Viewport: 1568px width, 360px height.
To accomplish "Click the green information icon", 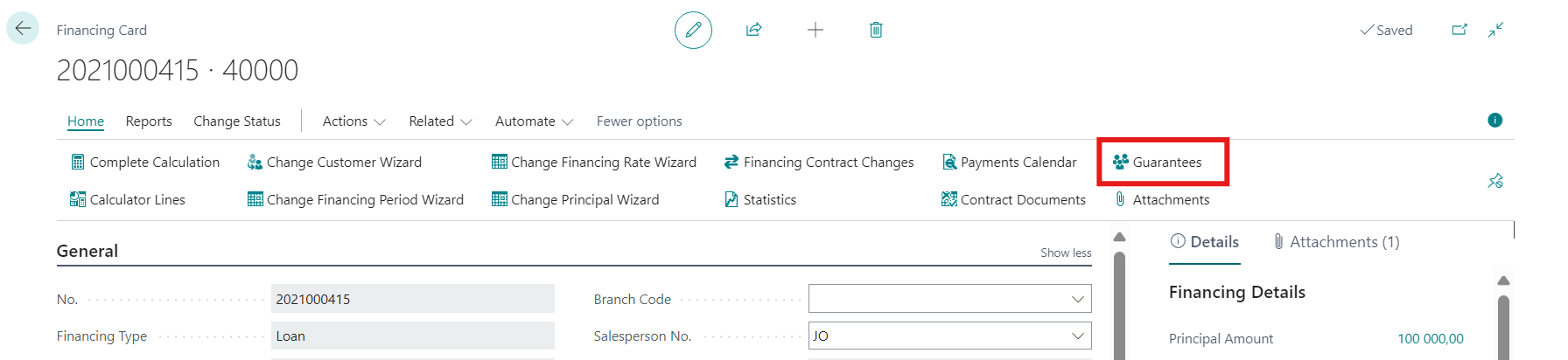I will [1494, 121].
